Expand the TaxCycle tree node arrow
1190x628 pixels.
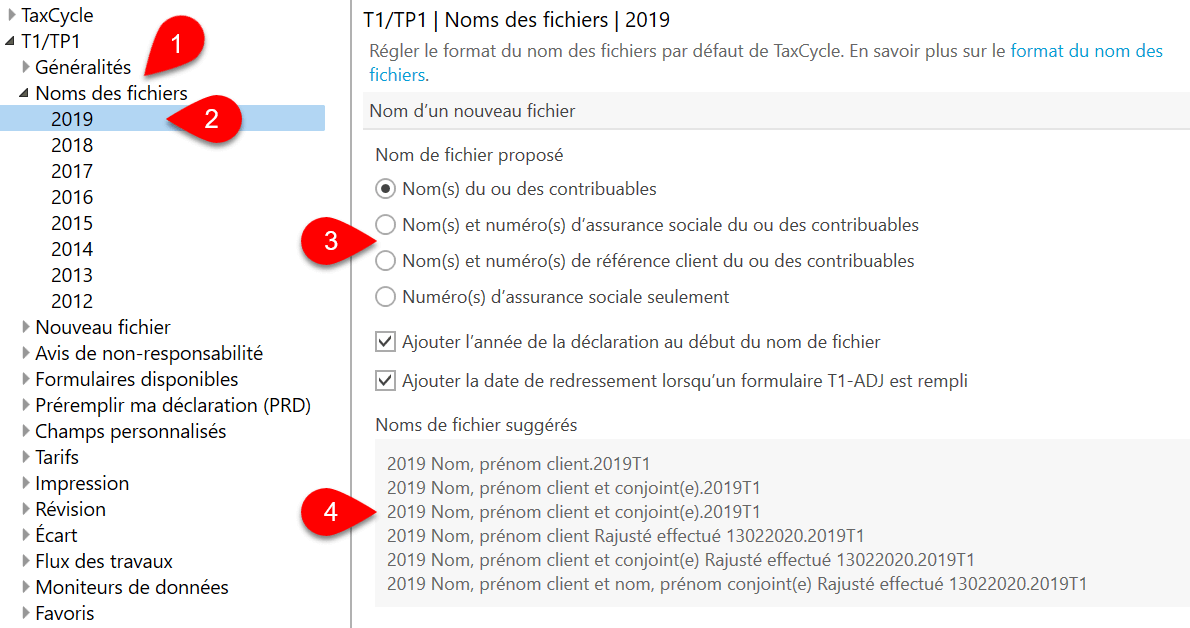[x=11, y=14]
